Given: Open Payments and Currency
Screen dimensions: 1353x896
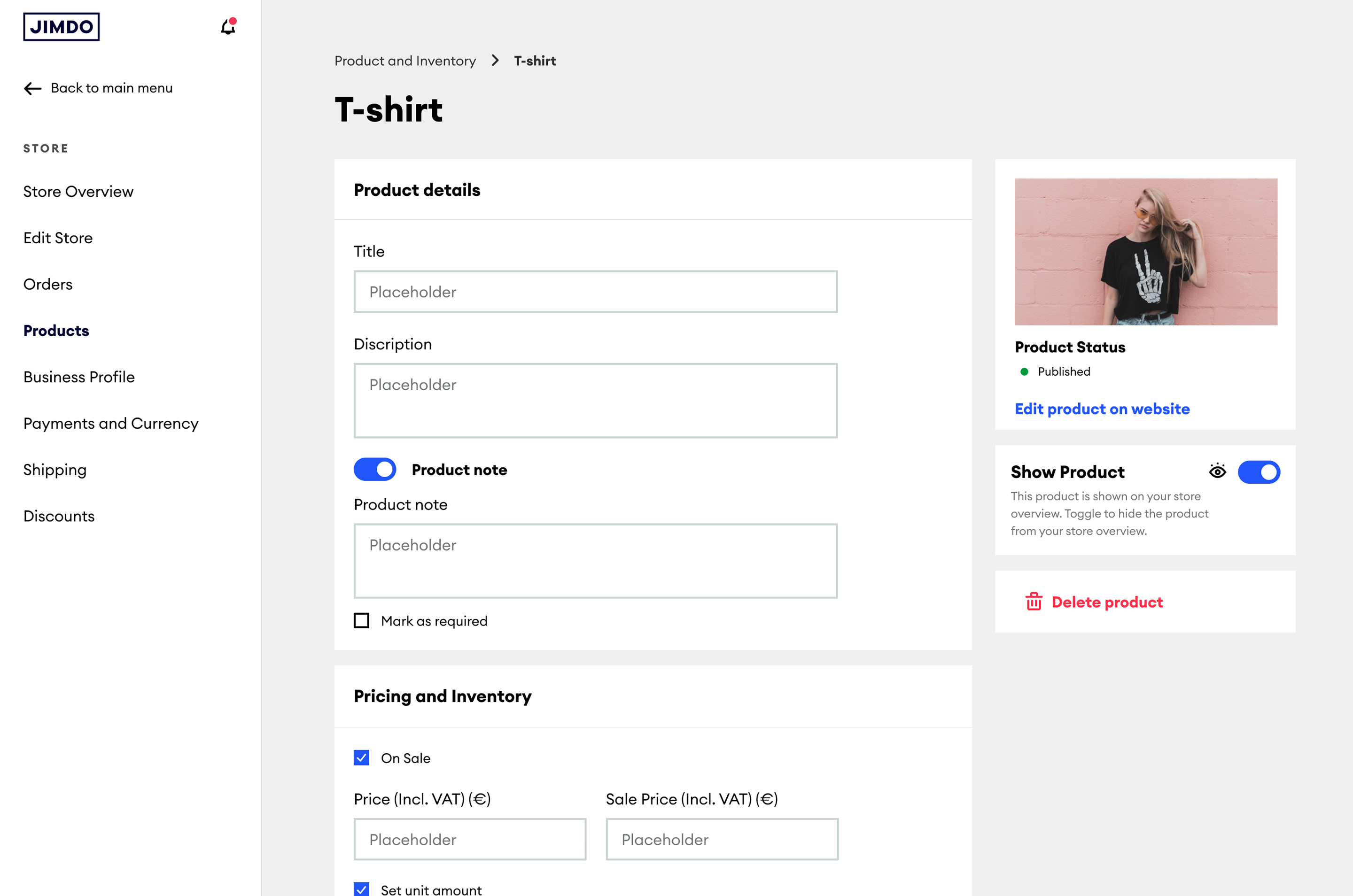Looking at the screenshot, I should click(111, 424).
